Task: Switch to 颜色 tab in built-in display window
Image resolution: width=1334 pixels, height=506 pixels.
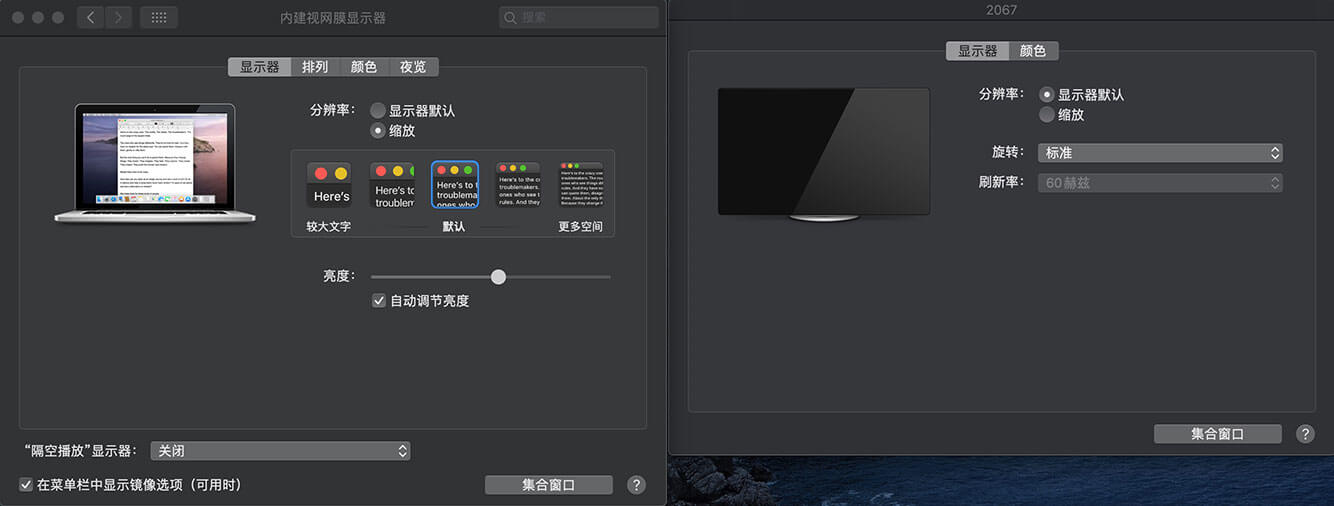Action: (x=364, y=67)
